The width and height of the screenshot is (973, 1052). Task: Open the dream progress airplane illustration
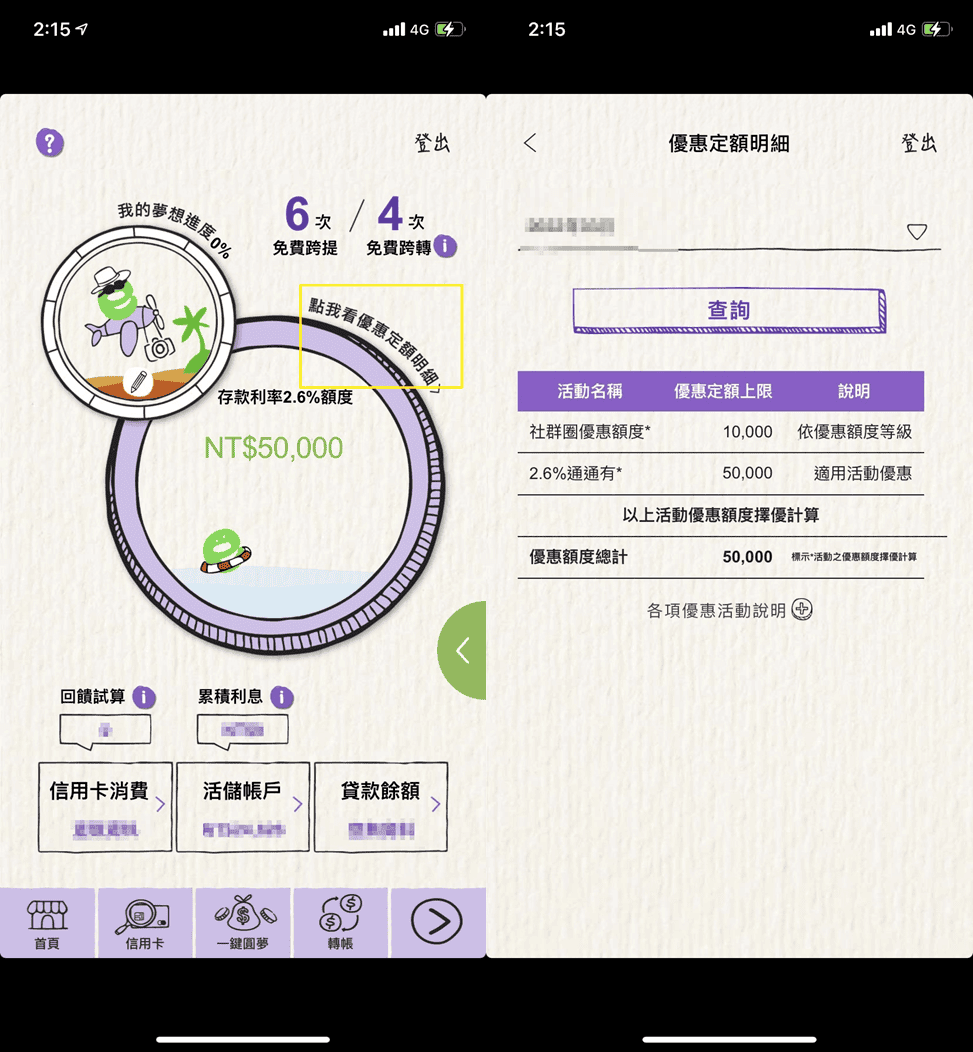139,321
